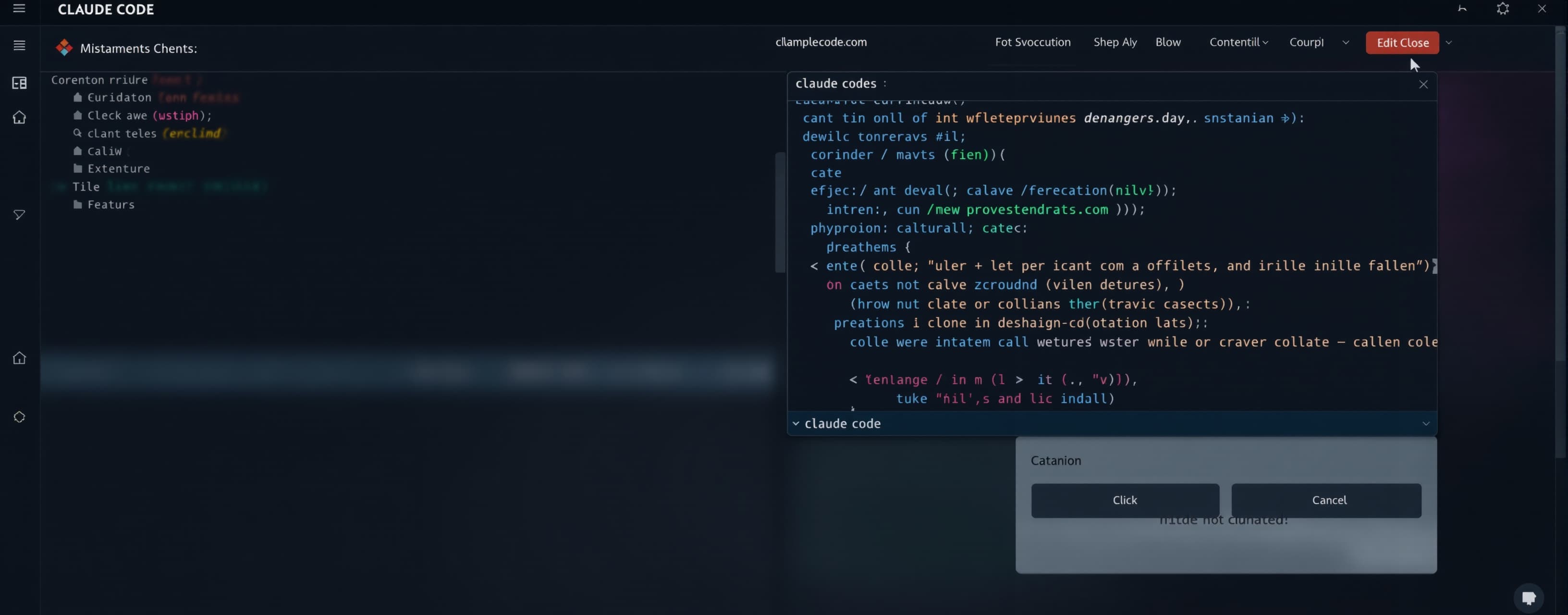
Task: Click the dots beside claude codes title
Action: point(884,84)
